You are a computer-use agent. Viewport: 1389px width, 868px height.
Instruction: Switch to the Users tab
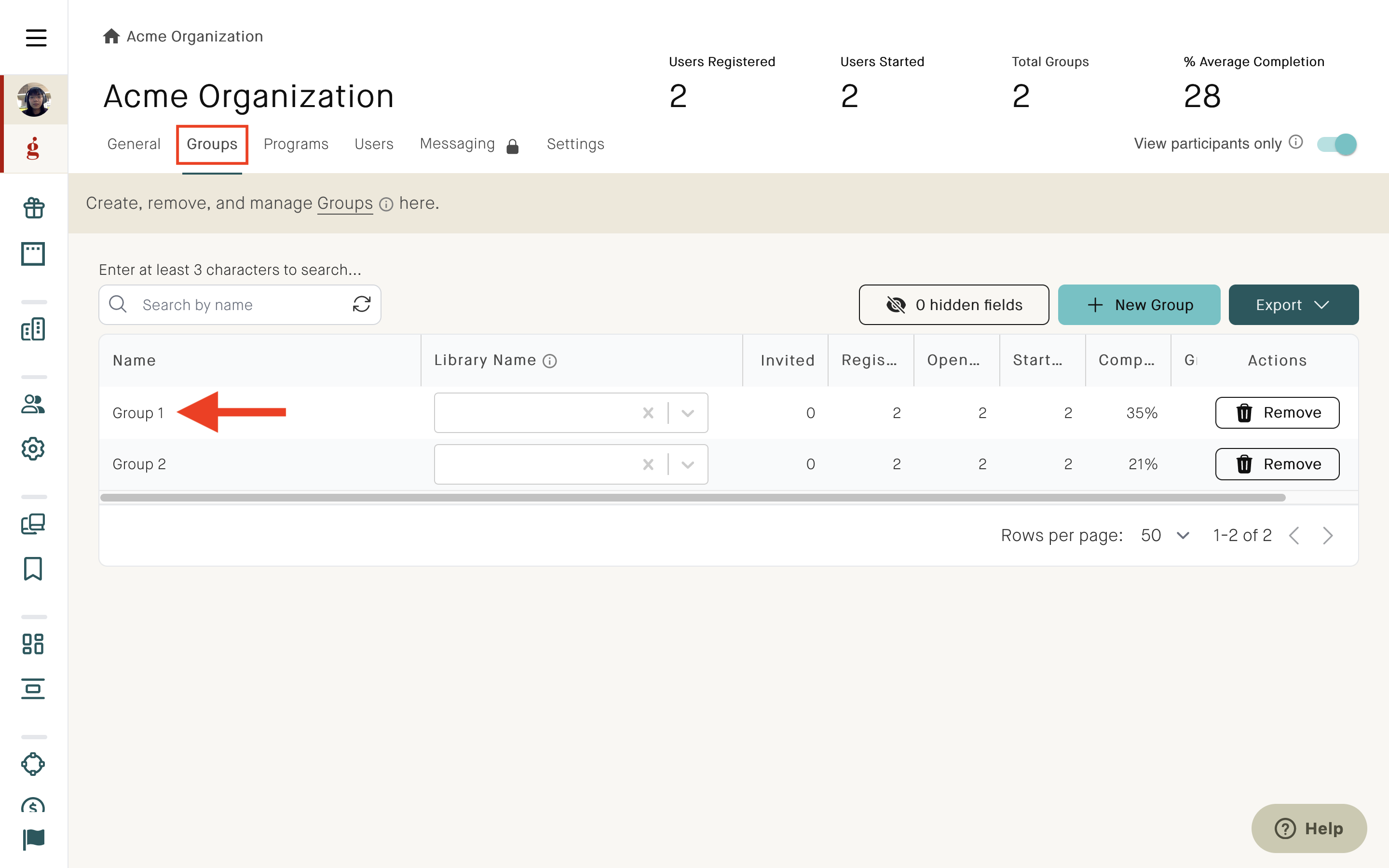[x=374, y=144]
